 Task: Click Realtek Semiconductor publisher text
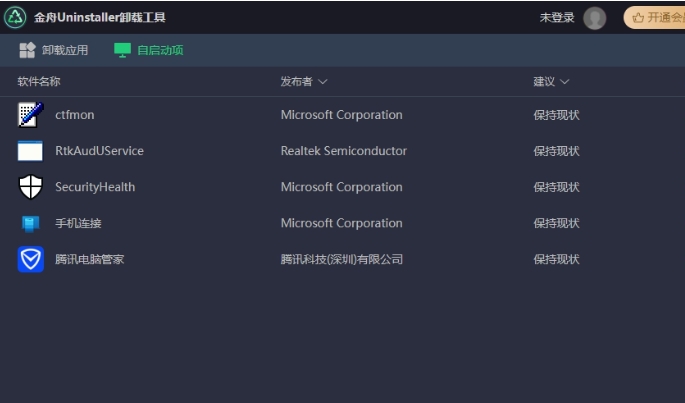(x=344, y=151)
